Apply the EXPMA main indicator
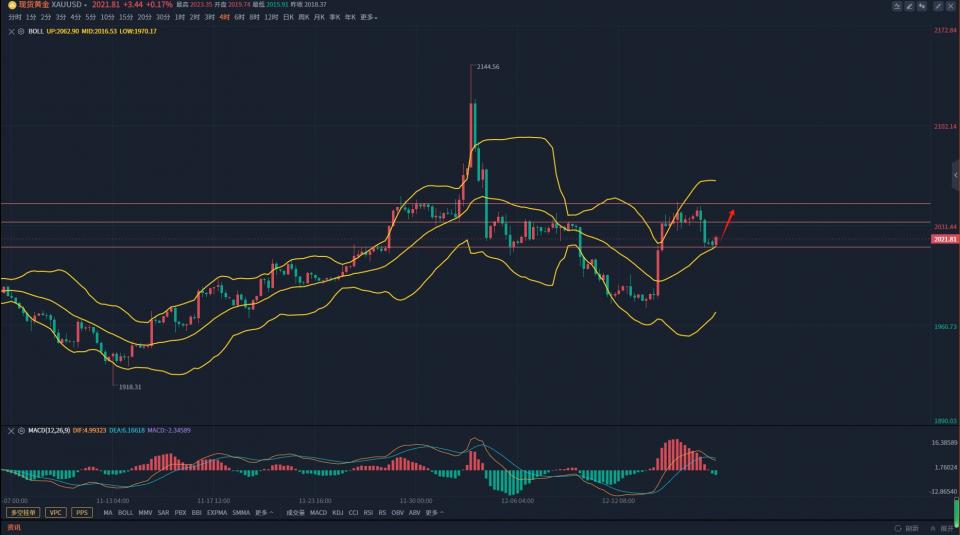 (216, 512)
